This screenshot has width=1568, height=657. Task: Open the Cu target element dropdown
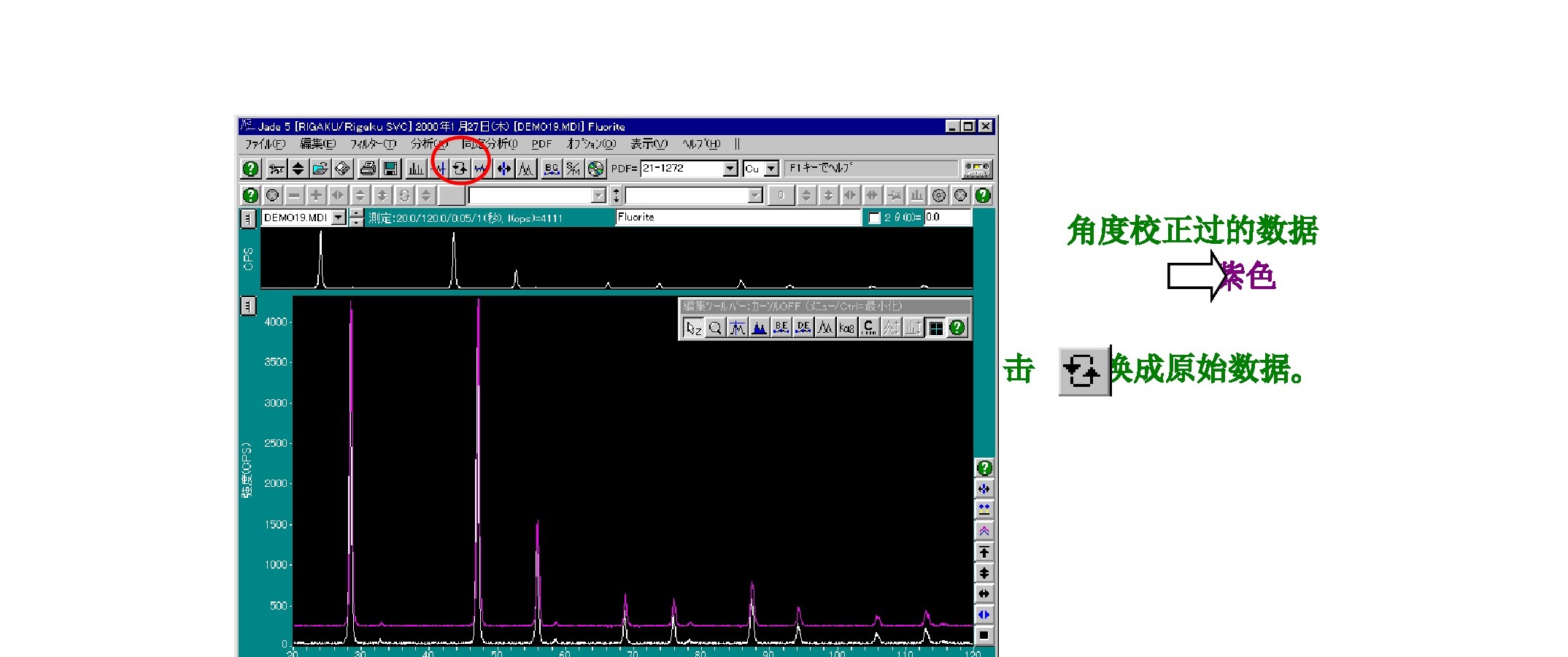771,169
